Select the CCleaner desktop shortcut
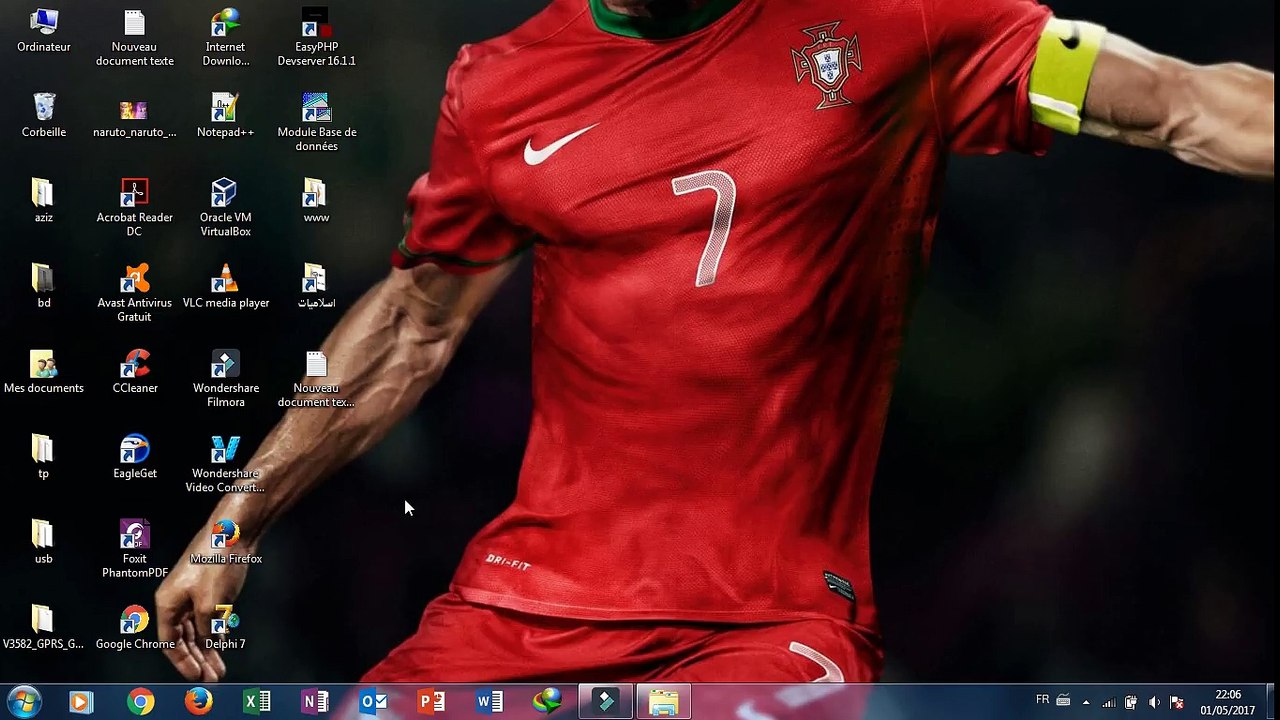The height and width of the screenshot is (720, 1280). (135, 372)
